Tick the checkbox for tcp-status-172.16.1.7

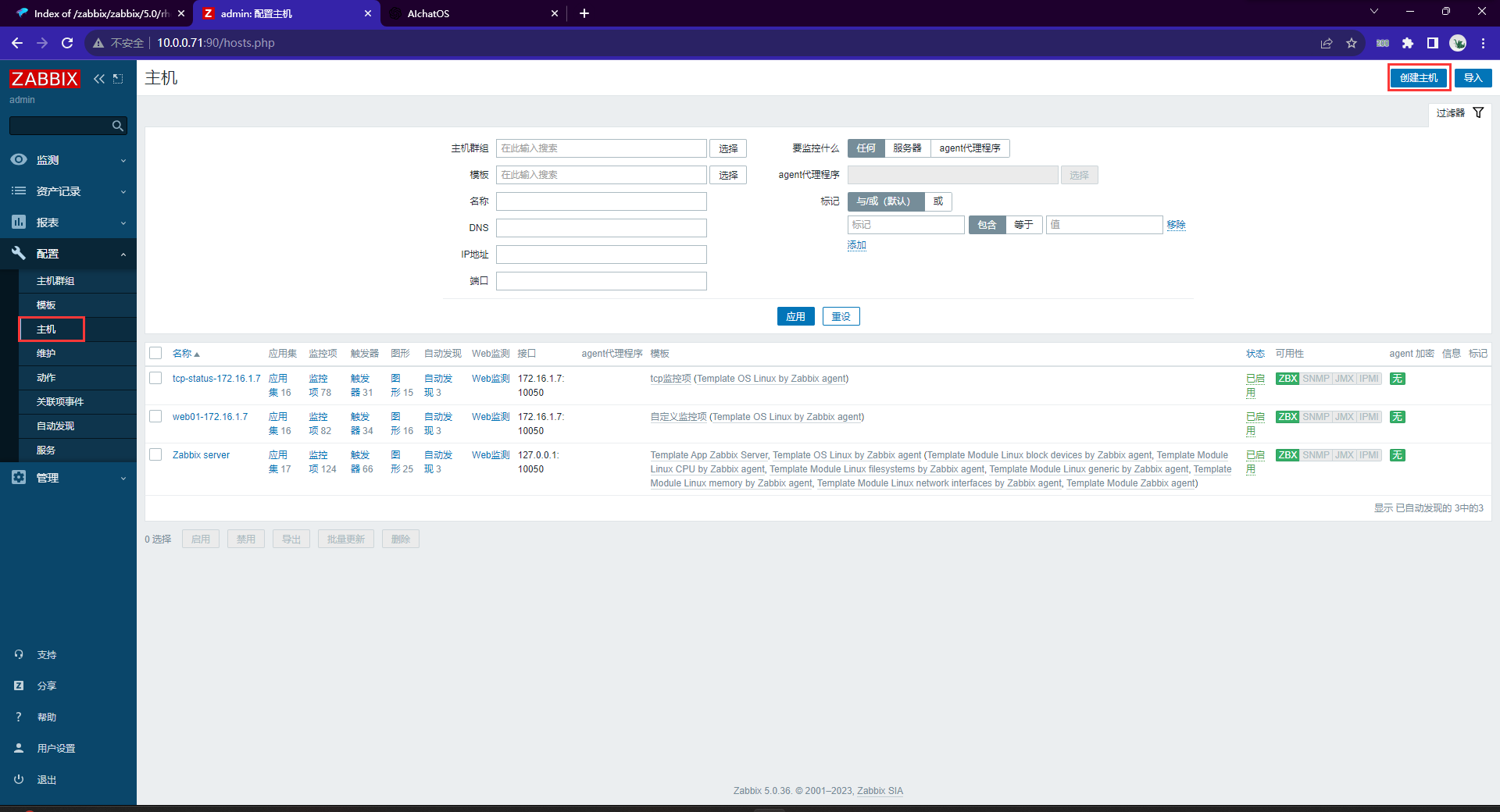(155, 379)
